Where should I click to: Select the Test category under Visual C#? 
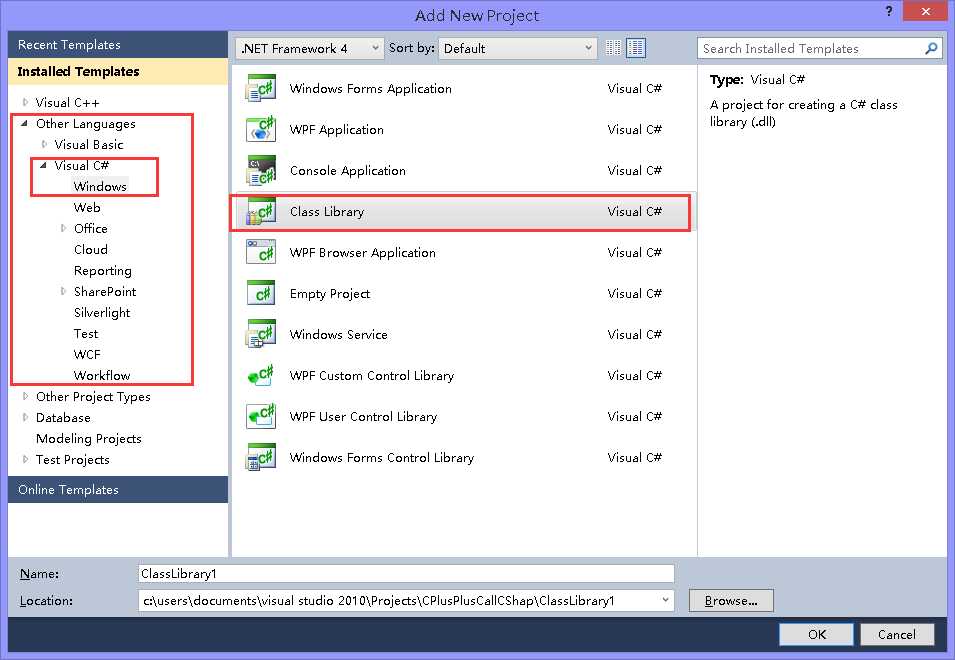(86, 334)
